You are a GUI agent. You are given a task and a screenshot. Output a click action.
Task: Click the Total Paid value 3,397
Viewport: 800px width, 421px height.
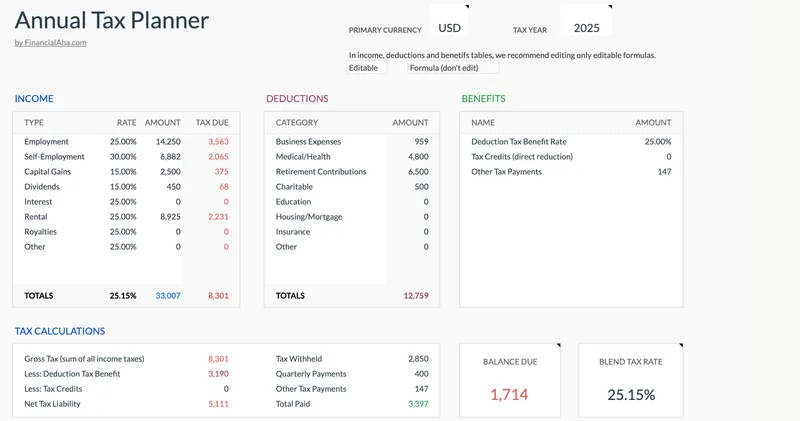(418, 404)
